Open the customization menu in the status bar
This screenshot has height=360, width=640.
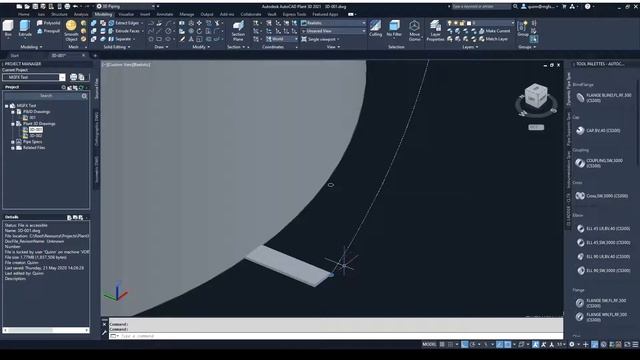[635, 344]
